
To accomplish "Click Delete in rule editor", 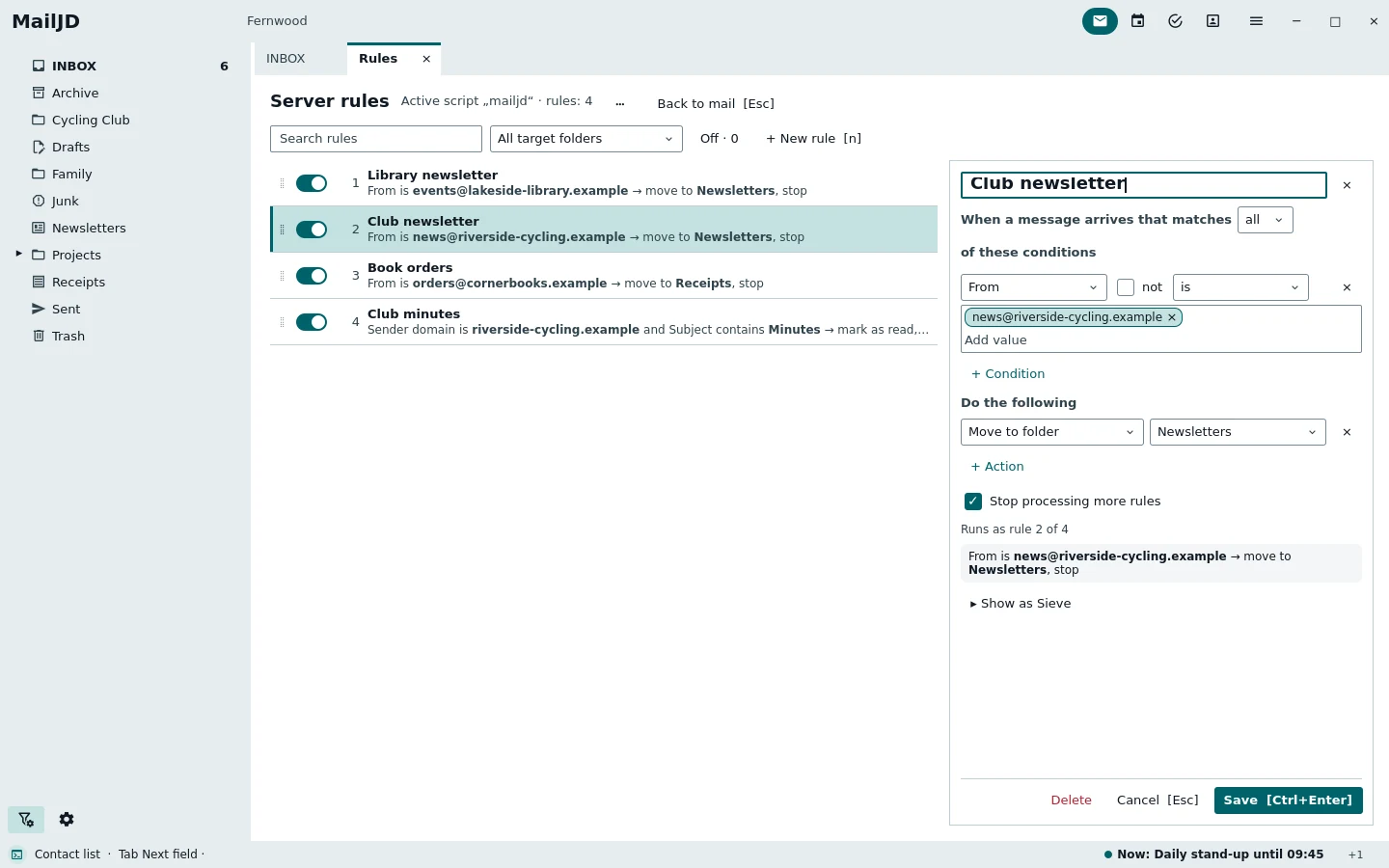I will click(1071, 800).
